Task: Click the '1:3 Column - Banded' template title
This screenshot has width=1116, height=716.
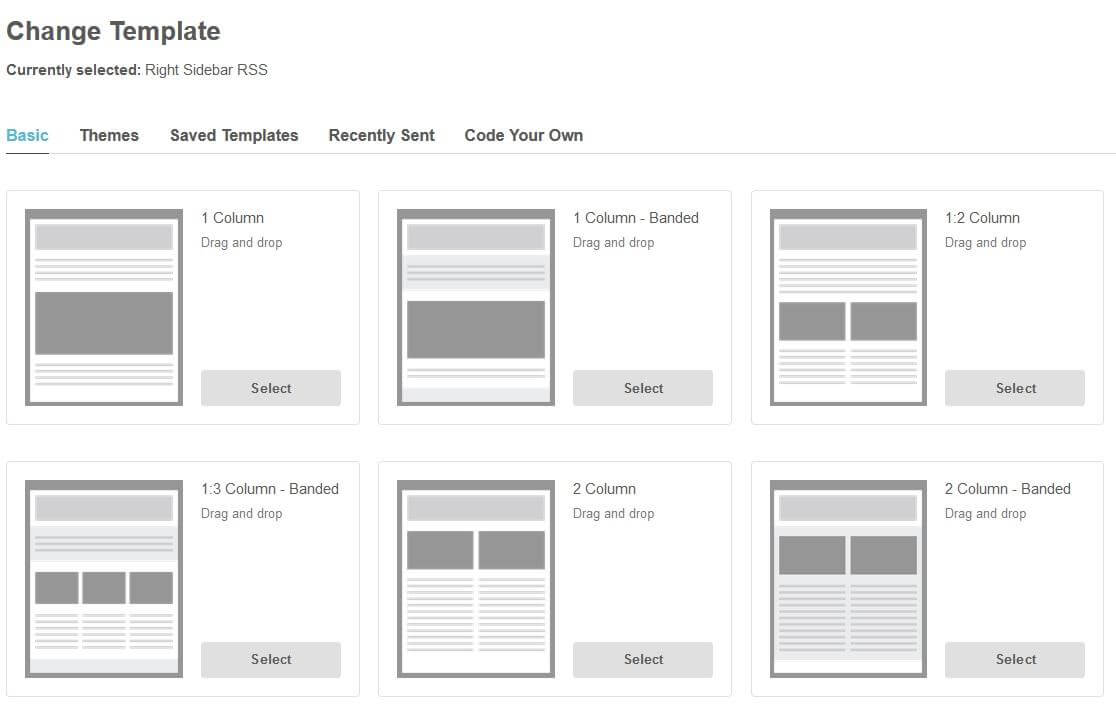Action: pos(270,489)
